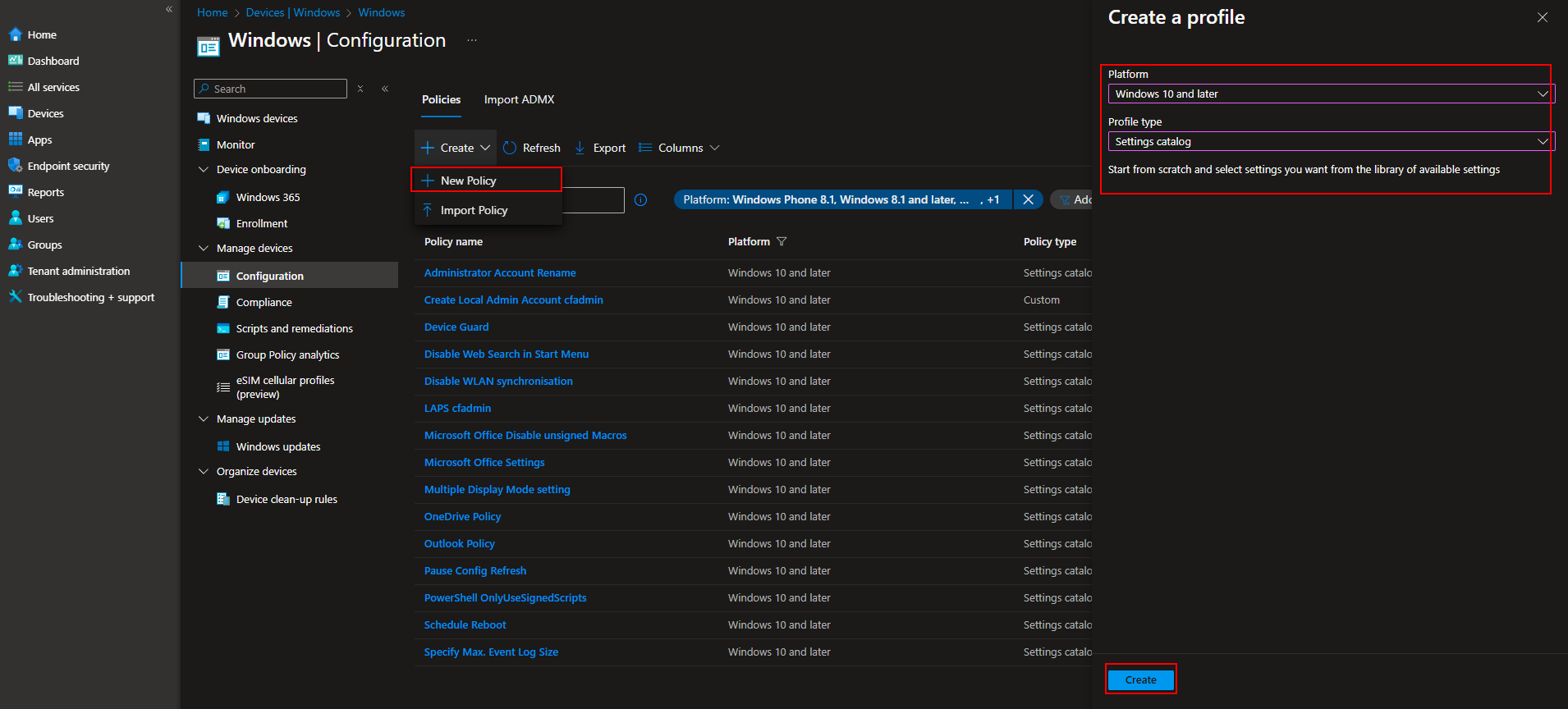Click Export in the toolbar

[600, 148]
